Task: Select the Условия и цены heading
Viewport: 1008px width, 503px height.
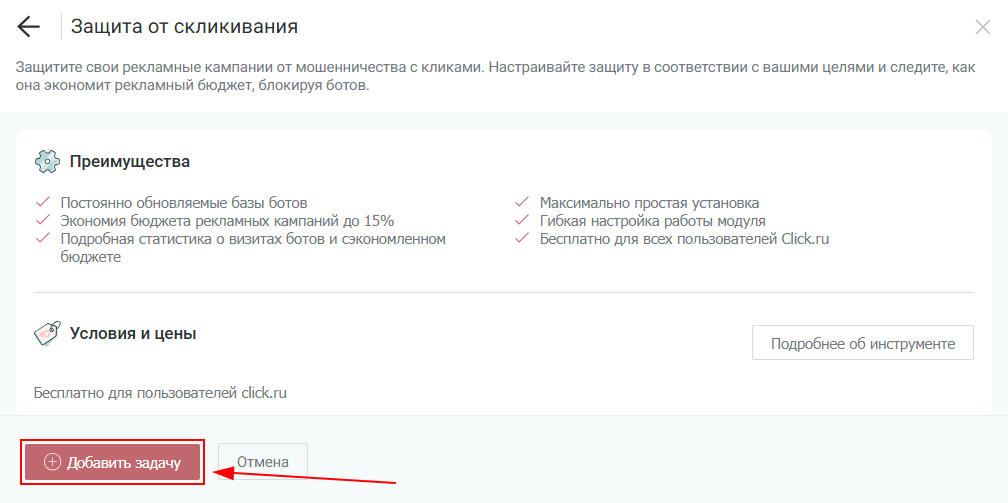Action: pyautogui.click(x=133, y=334)
